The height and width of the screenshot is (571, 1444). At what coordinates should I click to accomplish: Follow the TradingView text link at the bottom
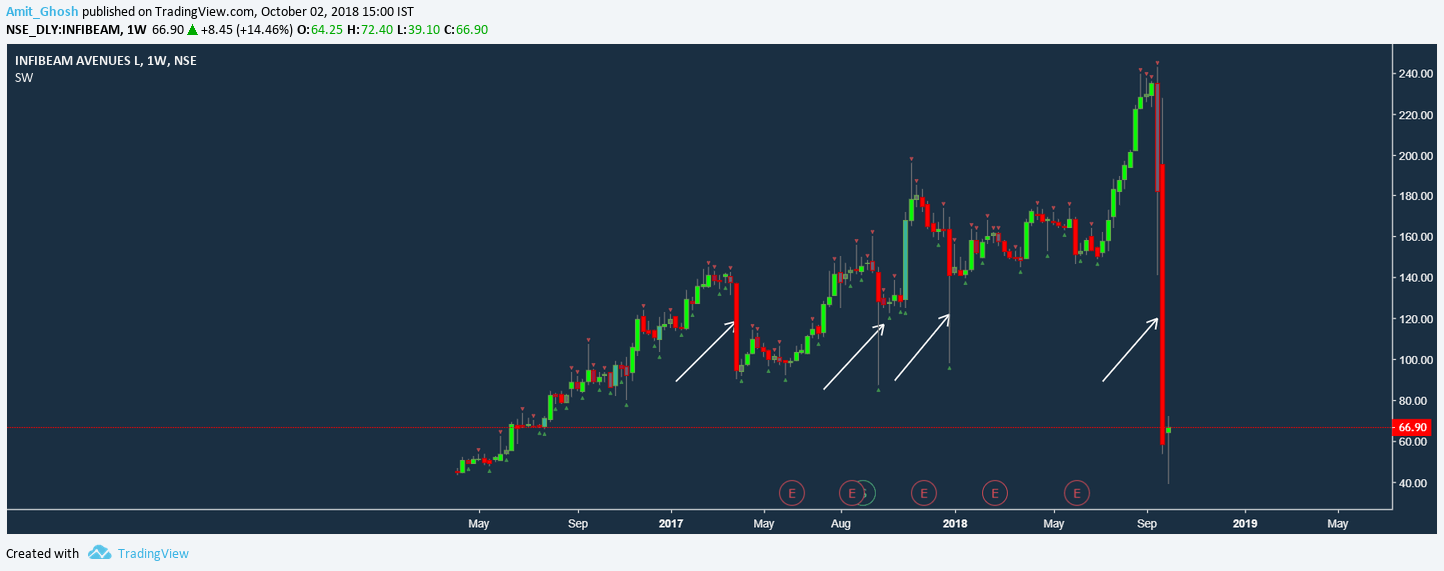153,553
